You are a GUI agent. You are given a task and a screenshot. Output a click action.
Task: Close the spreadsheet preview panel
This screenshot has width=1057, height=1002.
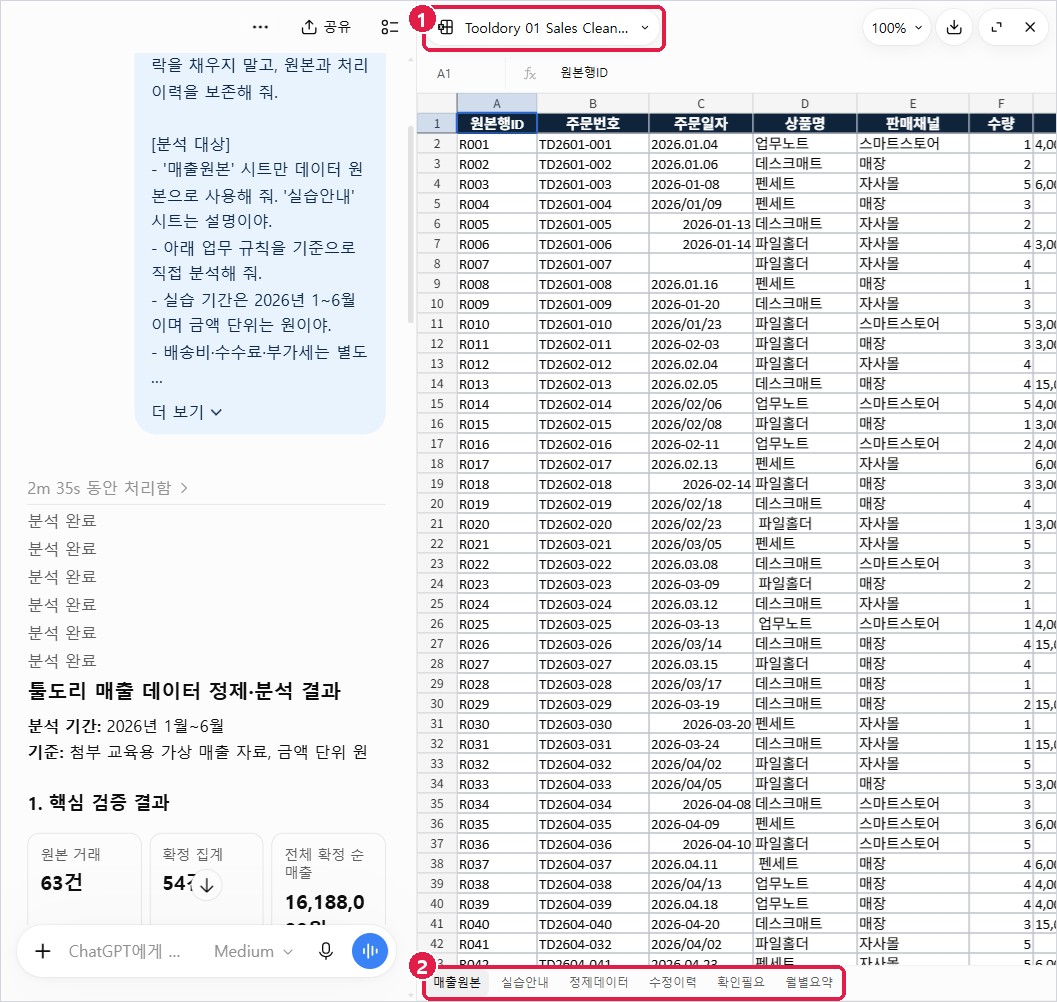click(x=1030, y=28)
